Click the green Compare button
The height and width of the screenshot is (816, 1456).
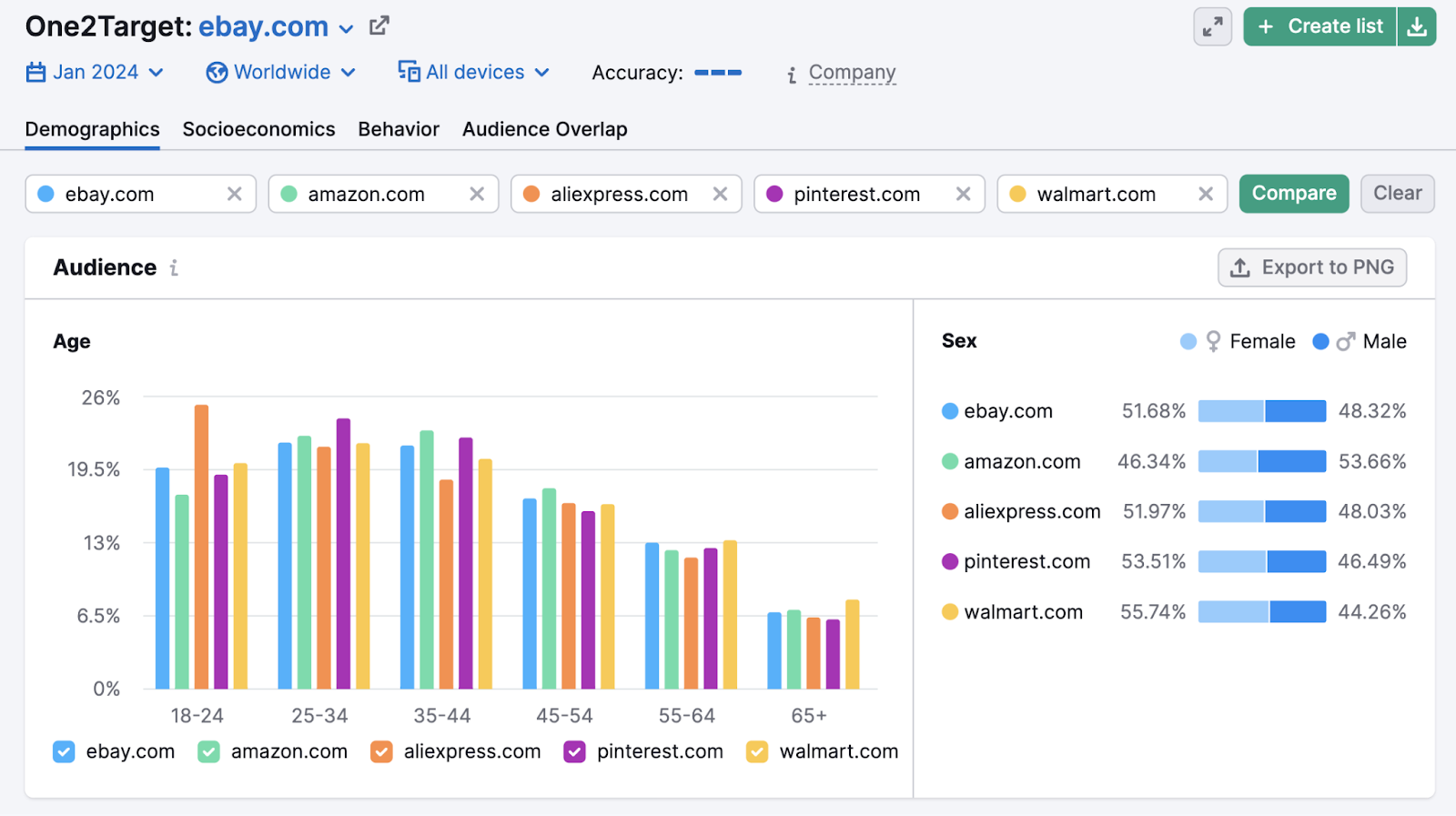click(1293, 194)
